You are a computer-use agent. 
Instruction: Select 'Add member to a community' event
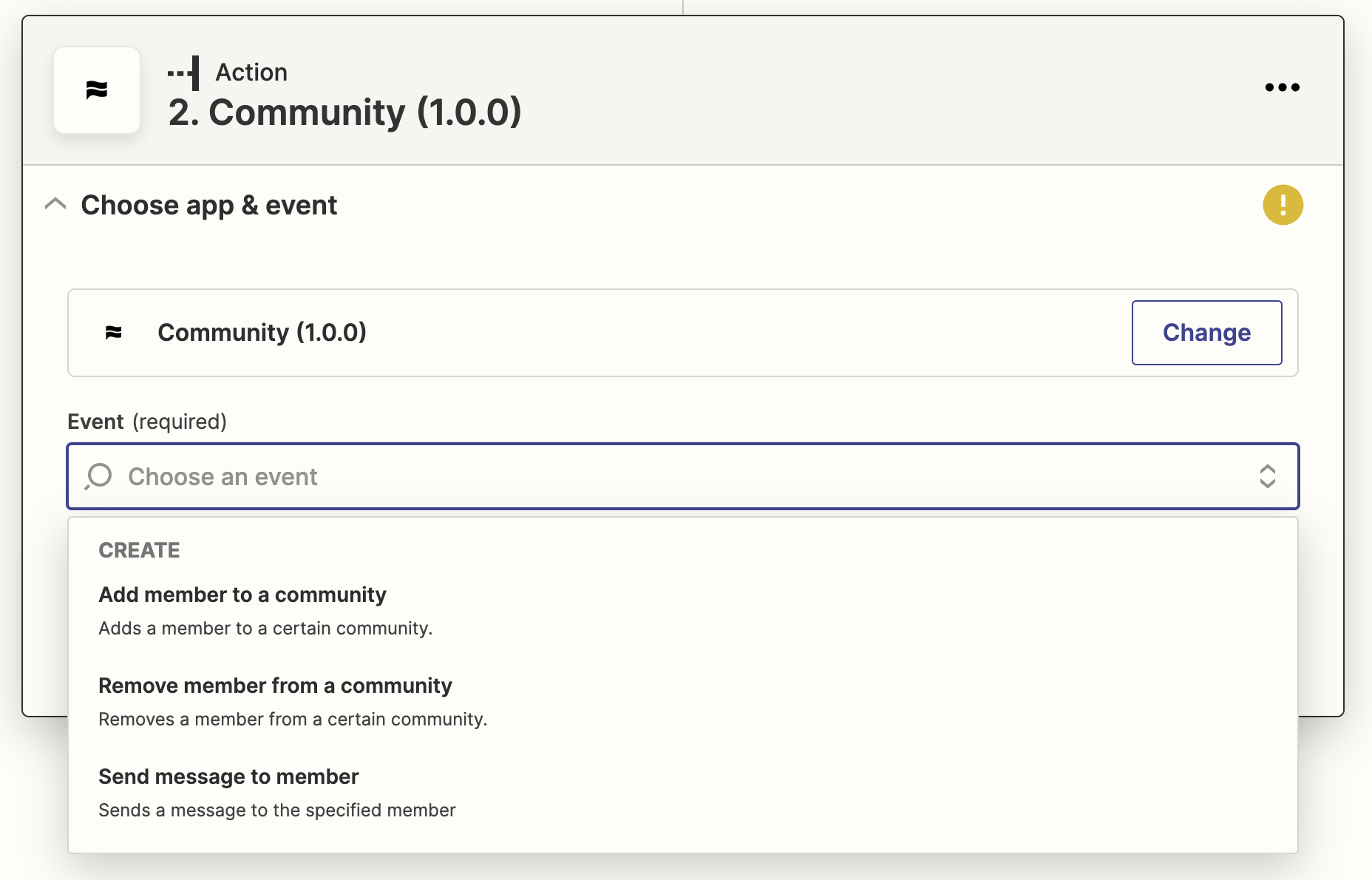[x=242, y=595]
